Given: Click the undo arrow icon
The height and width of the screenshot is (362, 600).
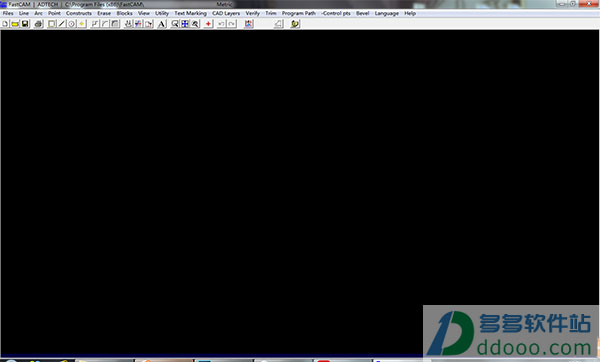Looking at the screenshot, I should (222, 24).
